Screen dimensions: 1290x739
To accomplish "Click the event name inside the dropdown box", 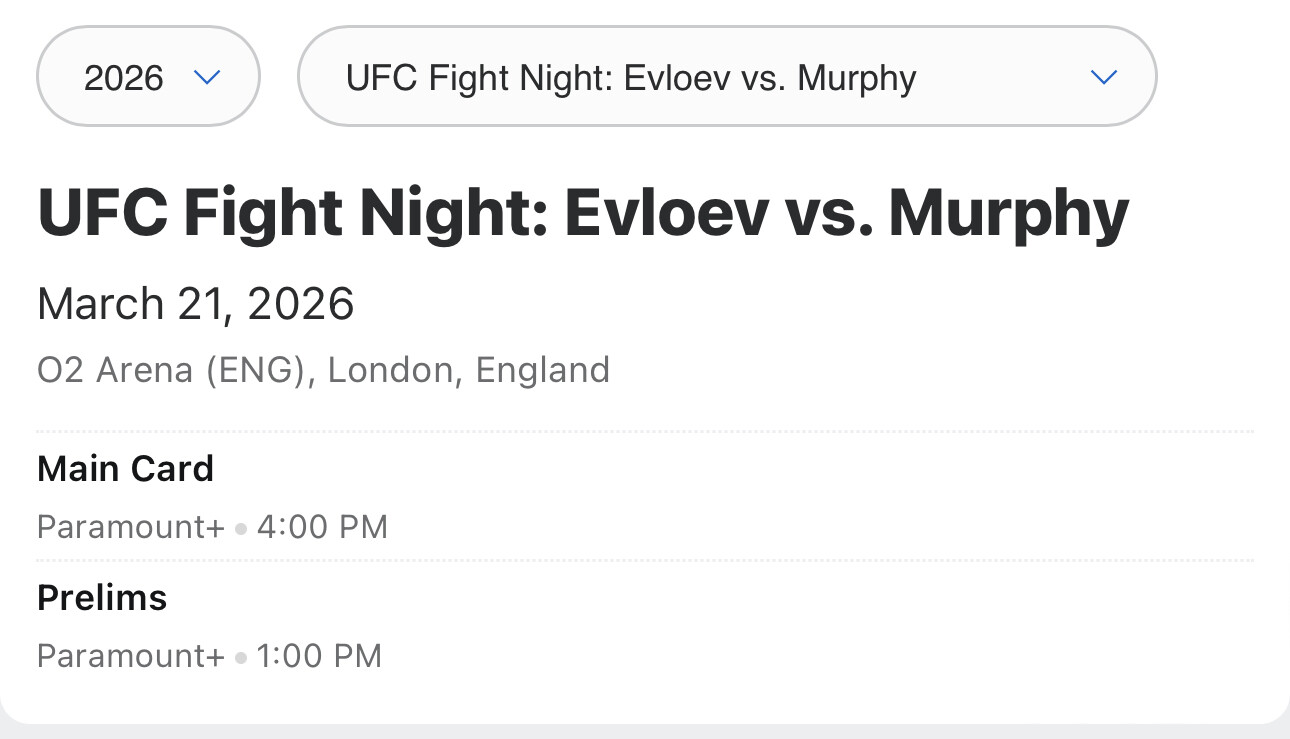I will (x=631, y=78).
